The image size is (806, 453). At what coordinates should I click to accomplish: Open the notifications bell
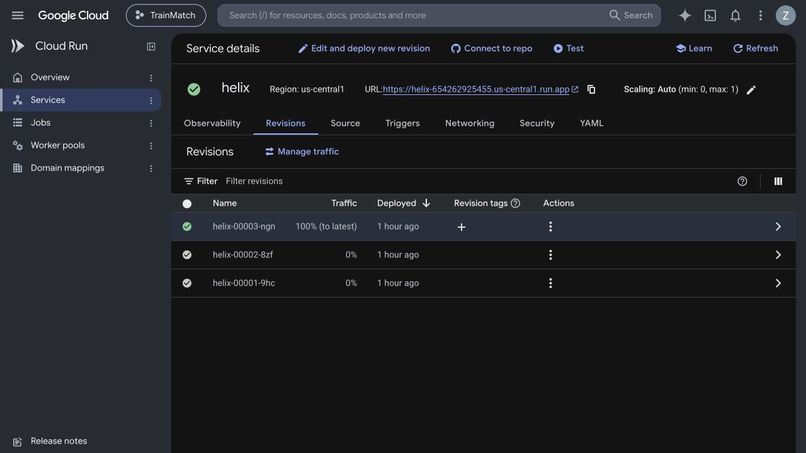pos(735,15)
